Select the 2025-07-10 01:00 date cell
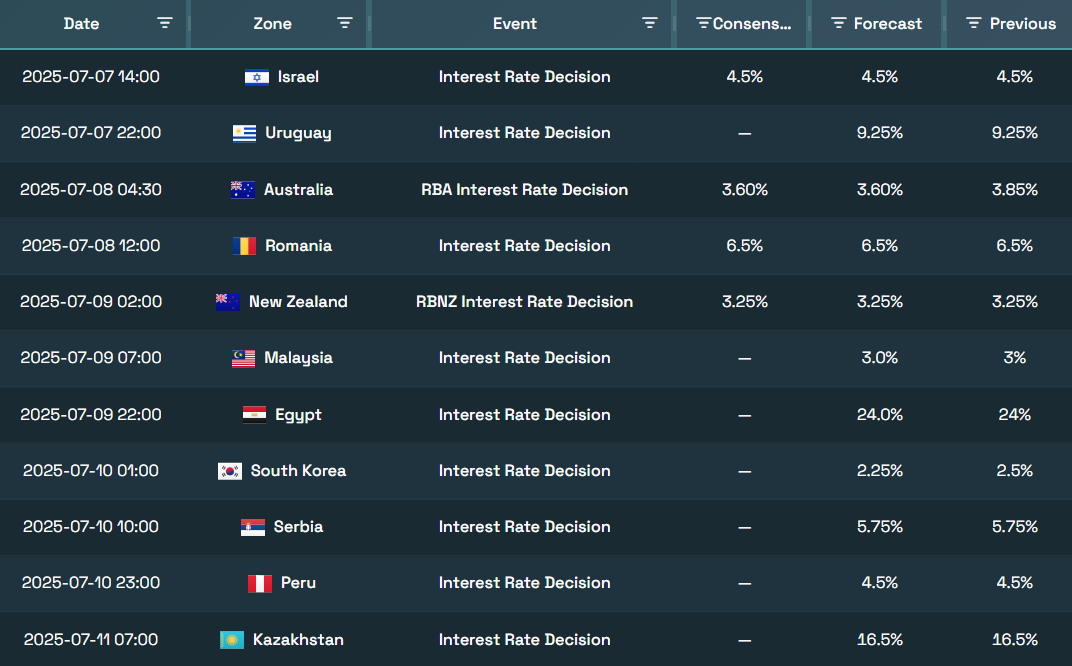The height and width of the screenshot is (666, 1072). [x=91, y=470]
